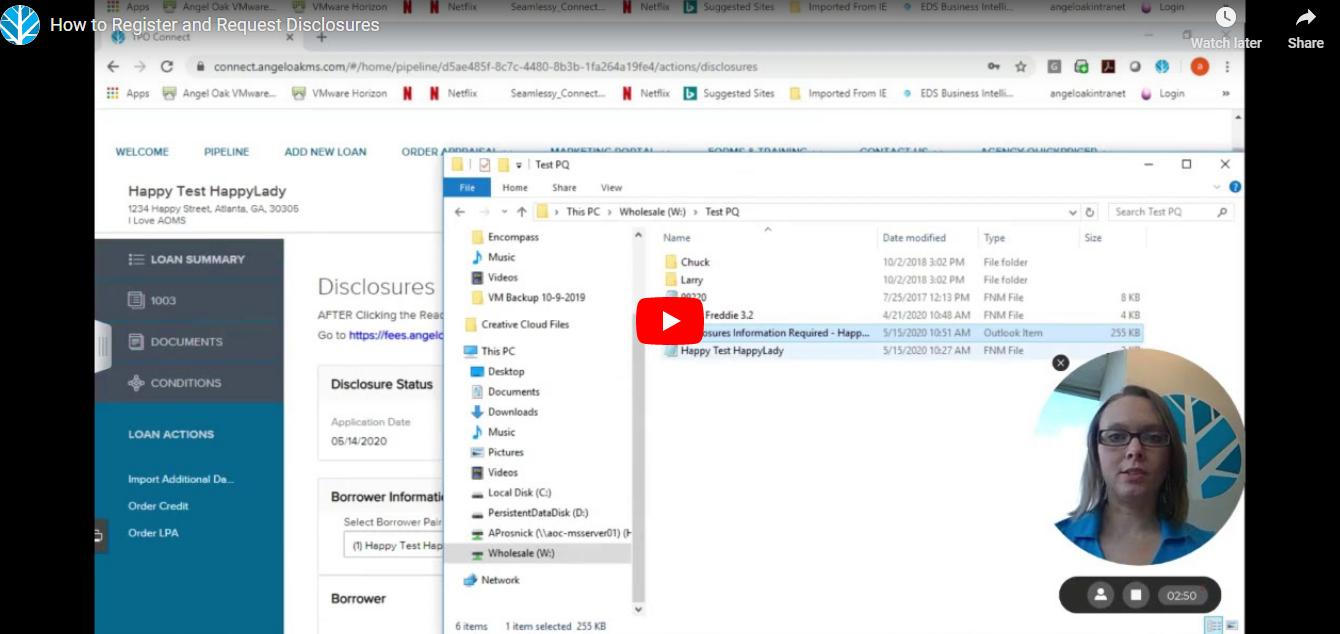This screenshot has width=1340, height=634.
Task: Click the Search Test PQ box
Action: pos(1170,212)
